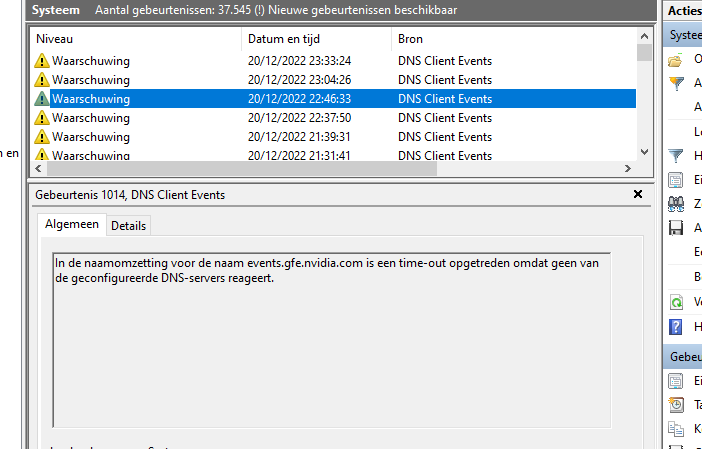Switch to the Details tab
This screenshot has height=449, width=702.
[x=128, y=226]
